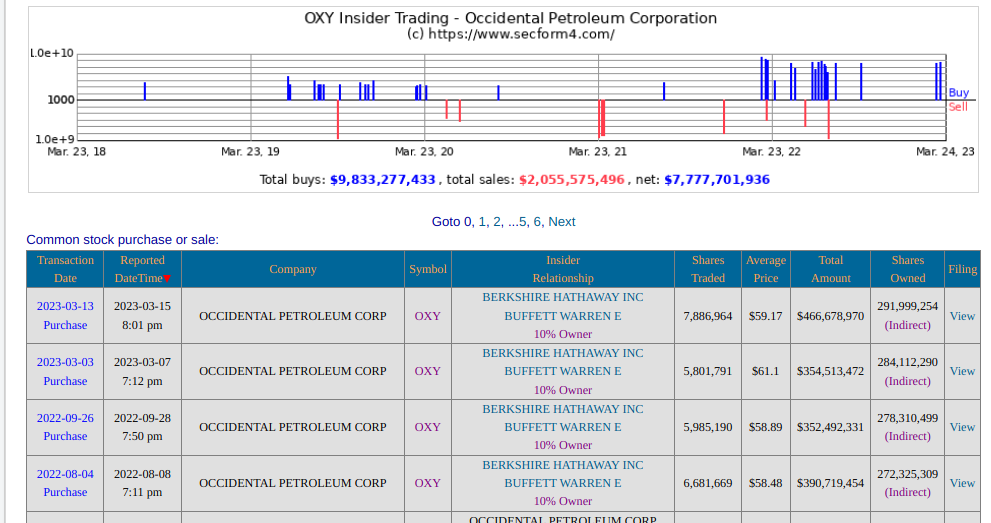Click the Sell legend label on chart
The image size is (991, 523).
click(958, 107)
